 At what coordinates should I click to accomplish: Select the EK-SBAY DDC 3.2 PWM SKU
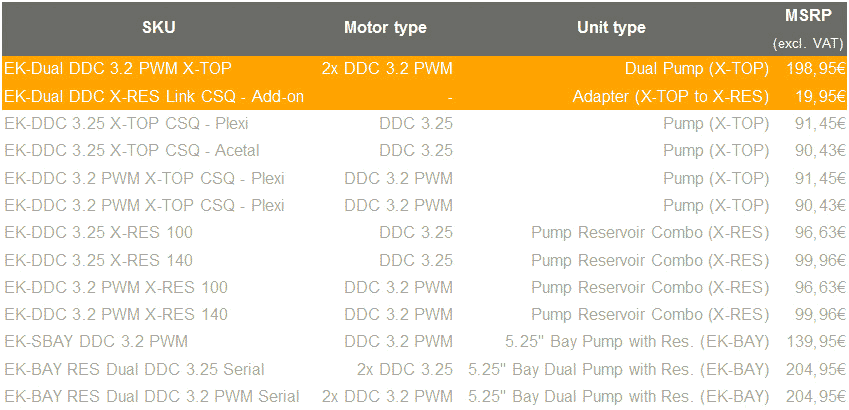96,342
